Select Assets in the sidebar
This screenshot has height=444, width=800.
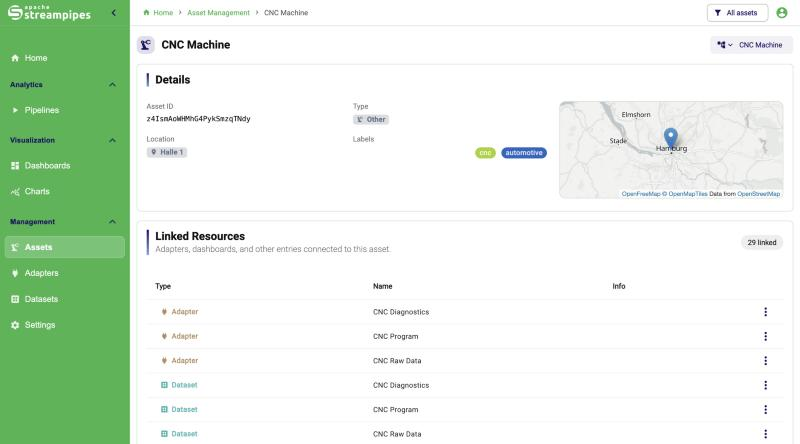[65, 247]
